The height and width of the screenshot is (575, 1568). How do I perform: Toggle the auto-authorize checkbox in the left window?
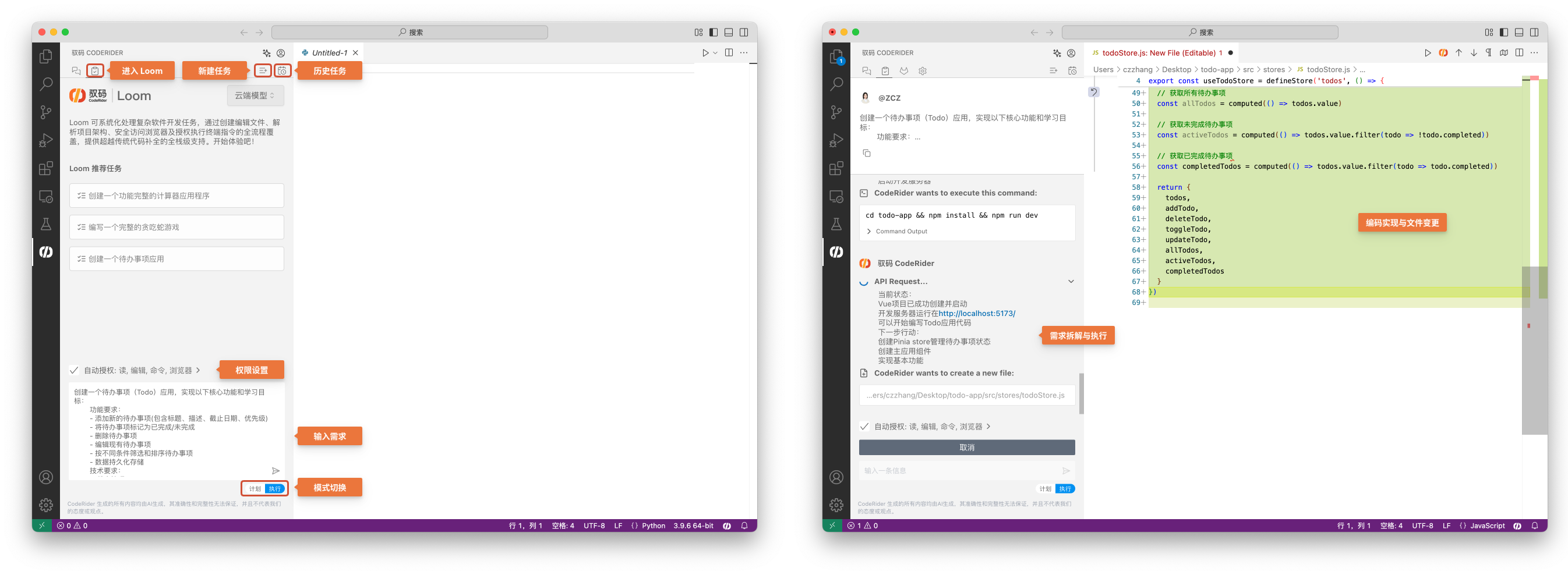coord(73,370)
